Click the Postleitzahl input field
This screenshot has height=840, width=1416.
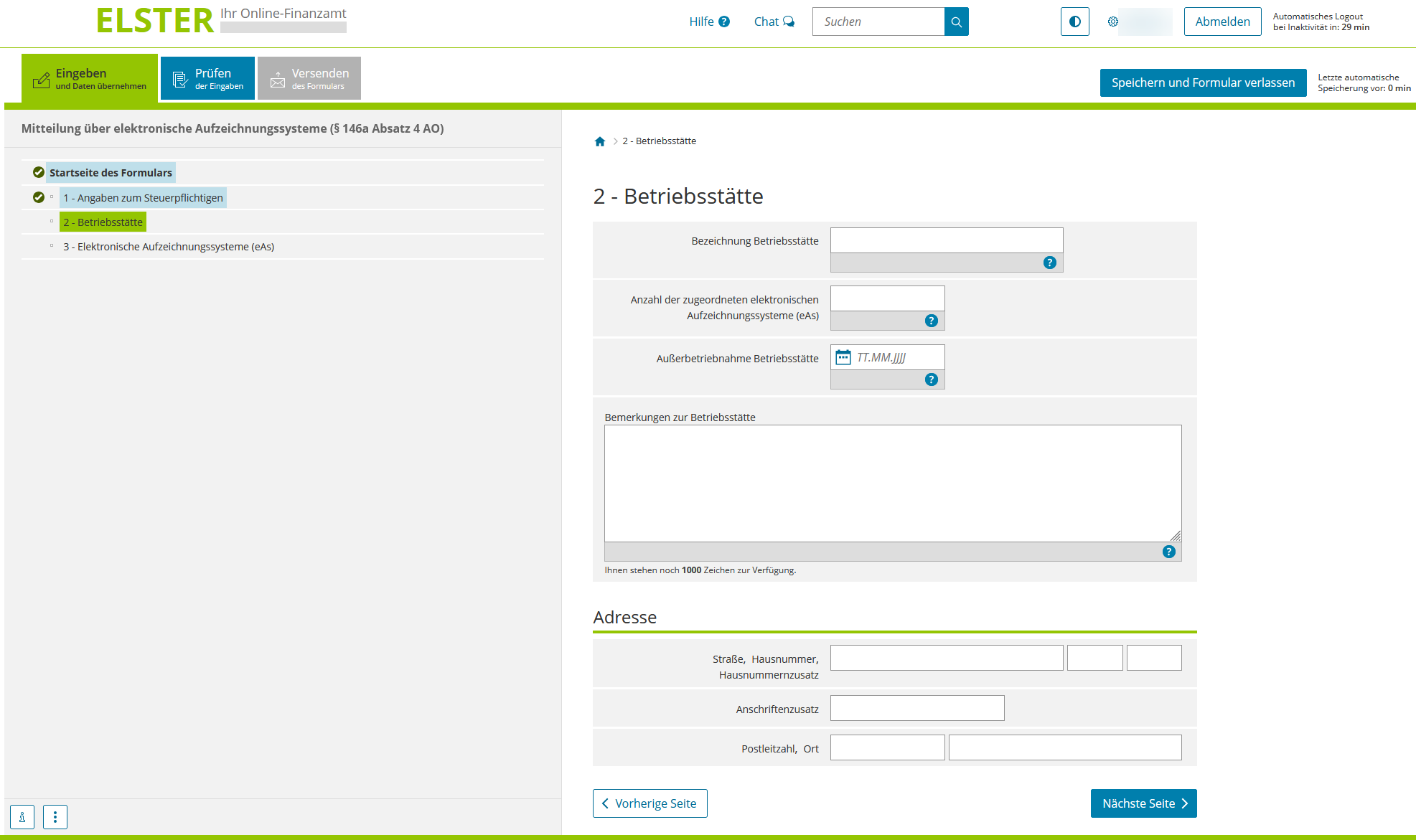[x=887, y=747]
